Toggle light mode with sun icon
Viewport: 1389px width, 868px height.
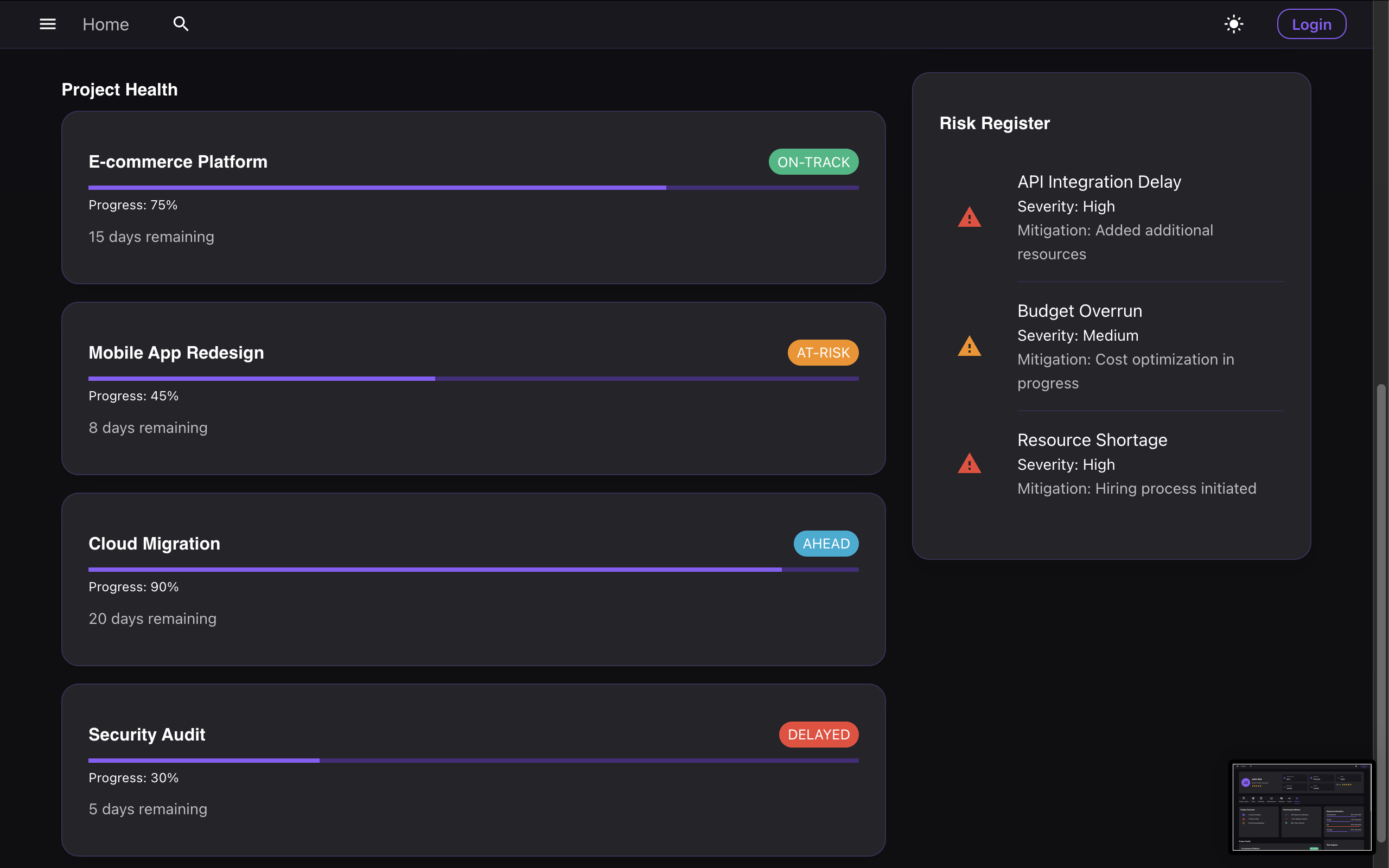click(1233, 24)
